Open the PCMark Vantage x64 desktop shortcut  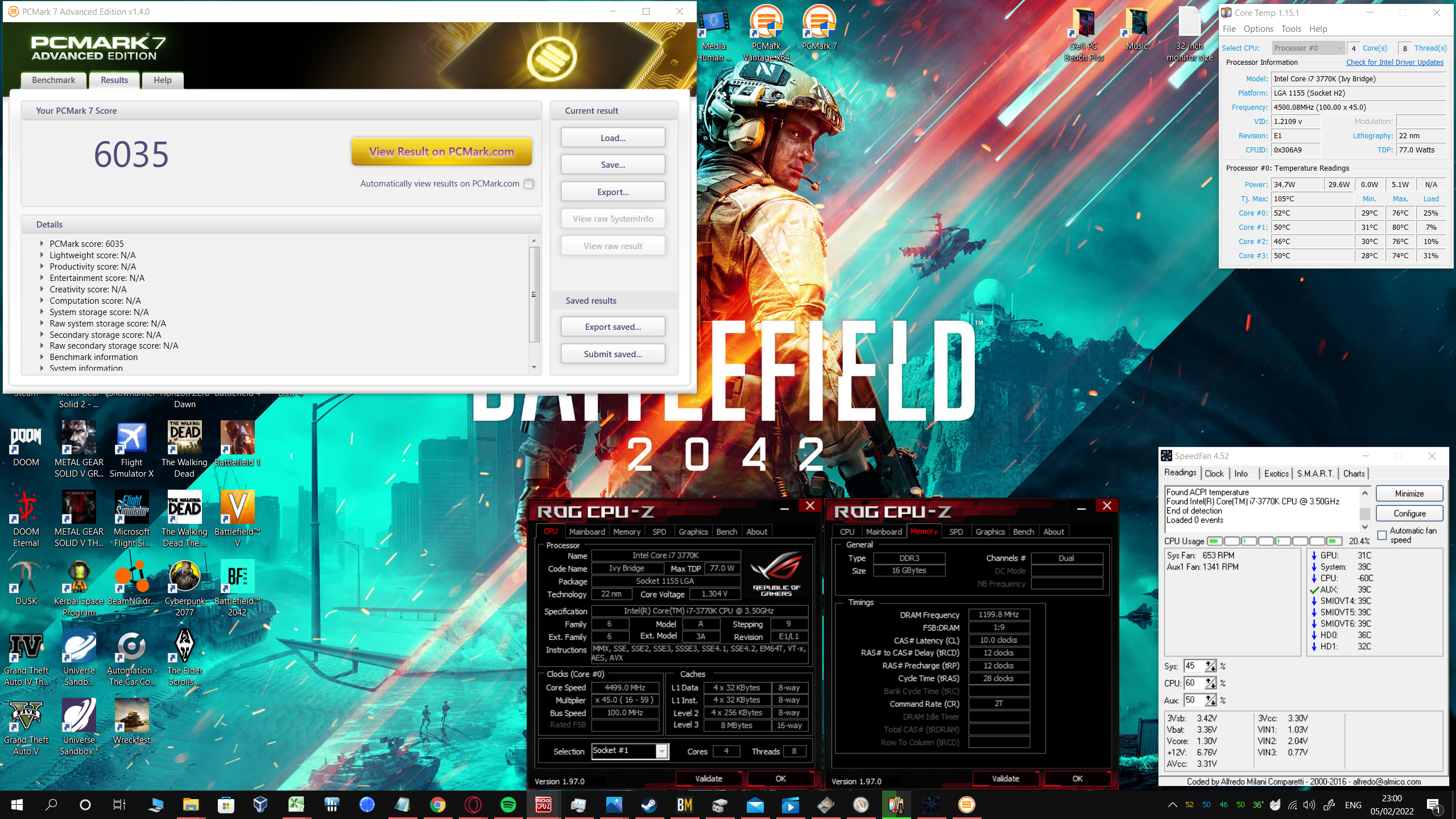766,33
